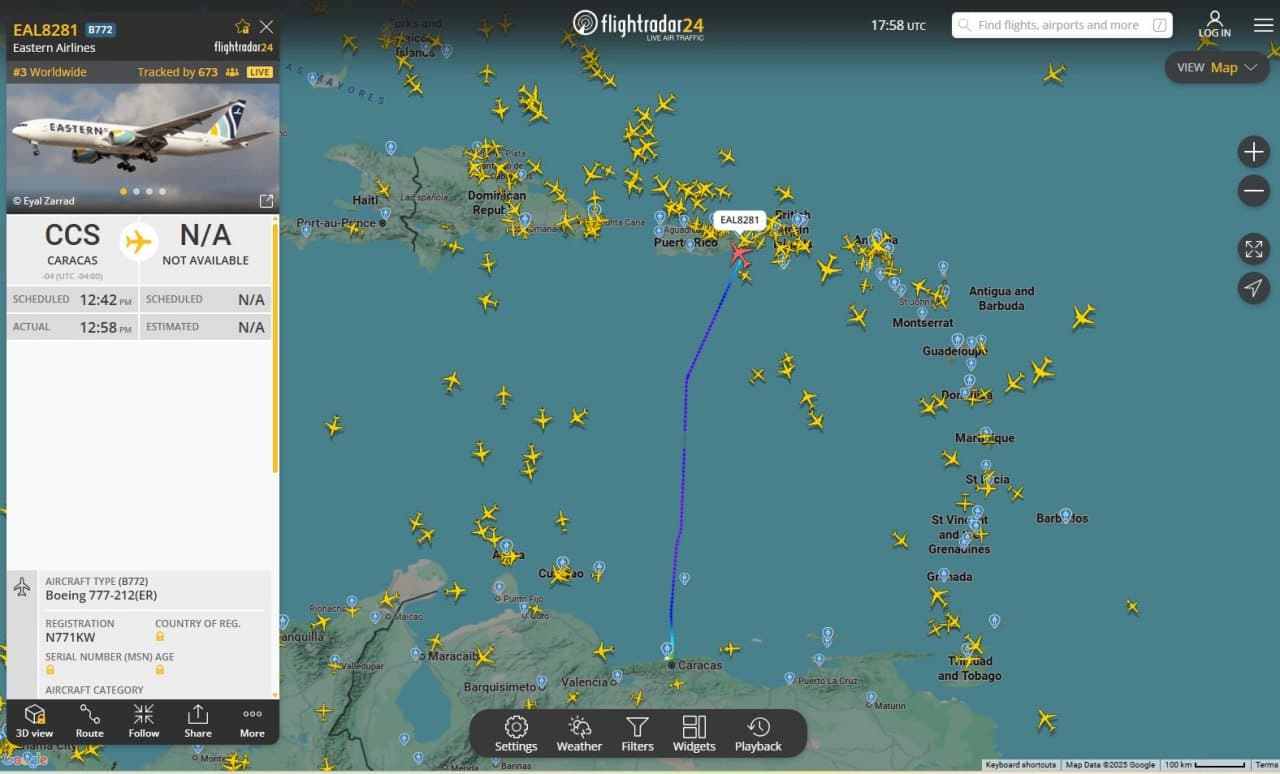Show the Route for EAL8281
Screen dimensions: 1280x774
(x=89, y=722)
